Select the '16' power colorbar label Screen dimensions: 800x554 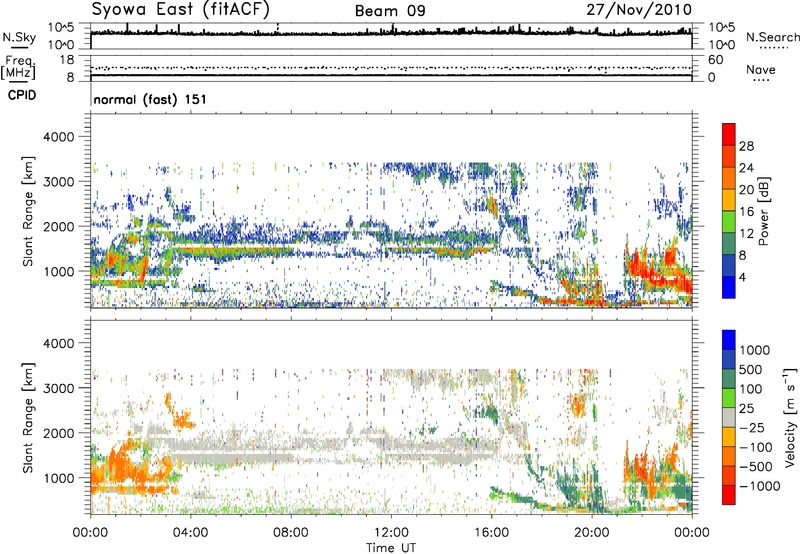pos(746,212)
